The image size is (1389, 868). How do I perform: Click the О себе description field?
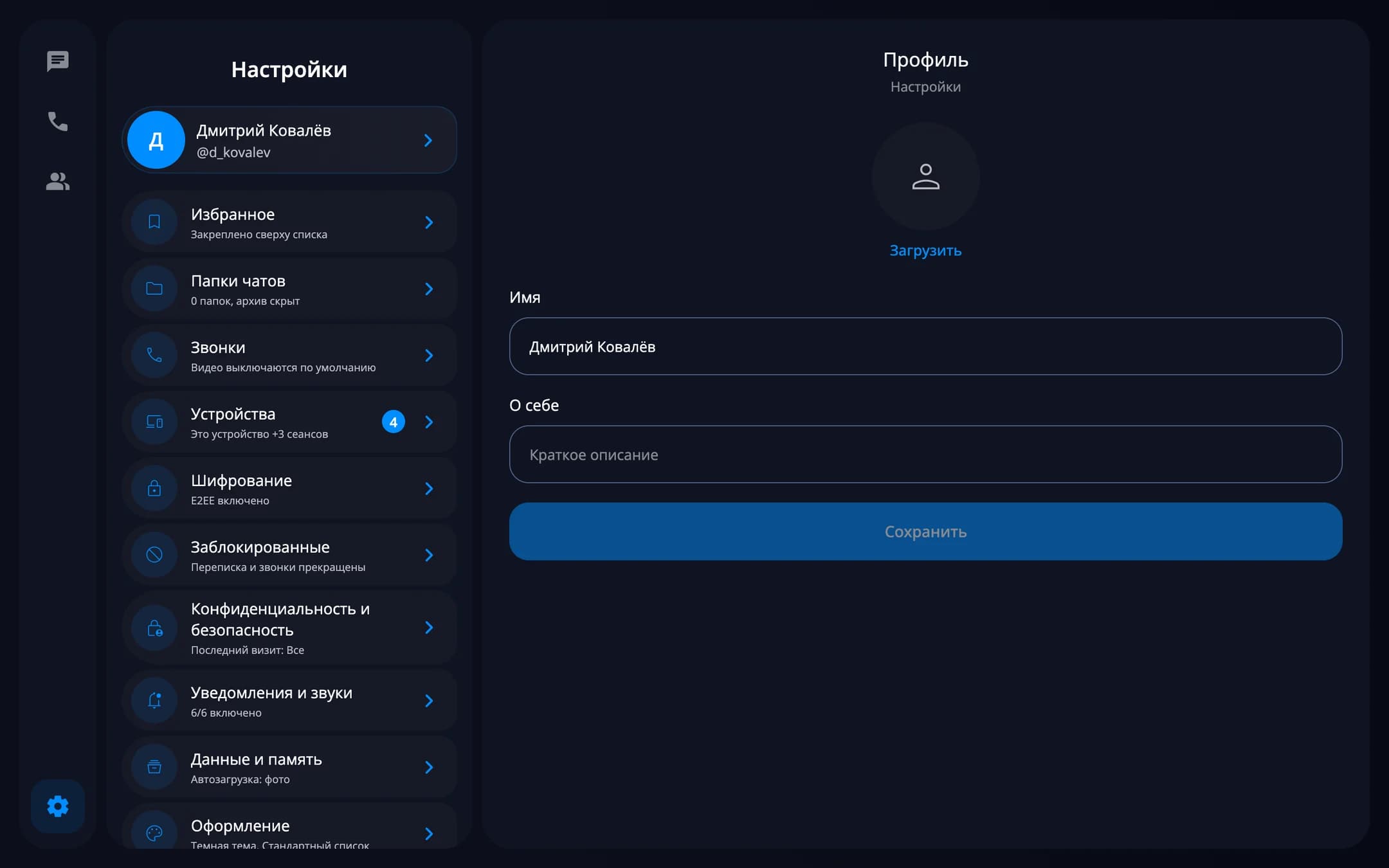[925, 455]
